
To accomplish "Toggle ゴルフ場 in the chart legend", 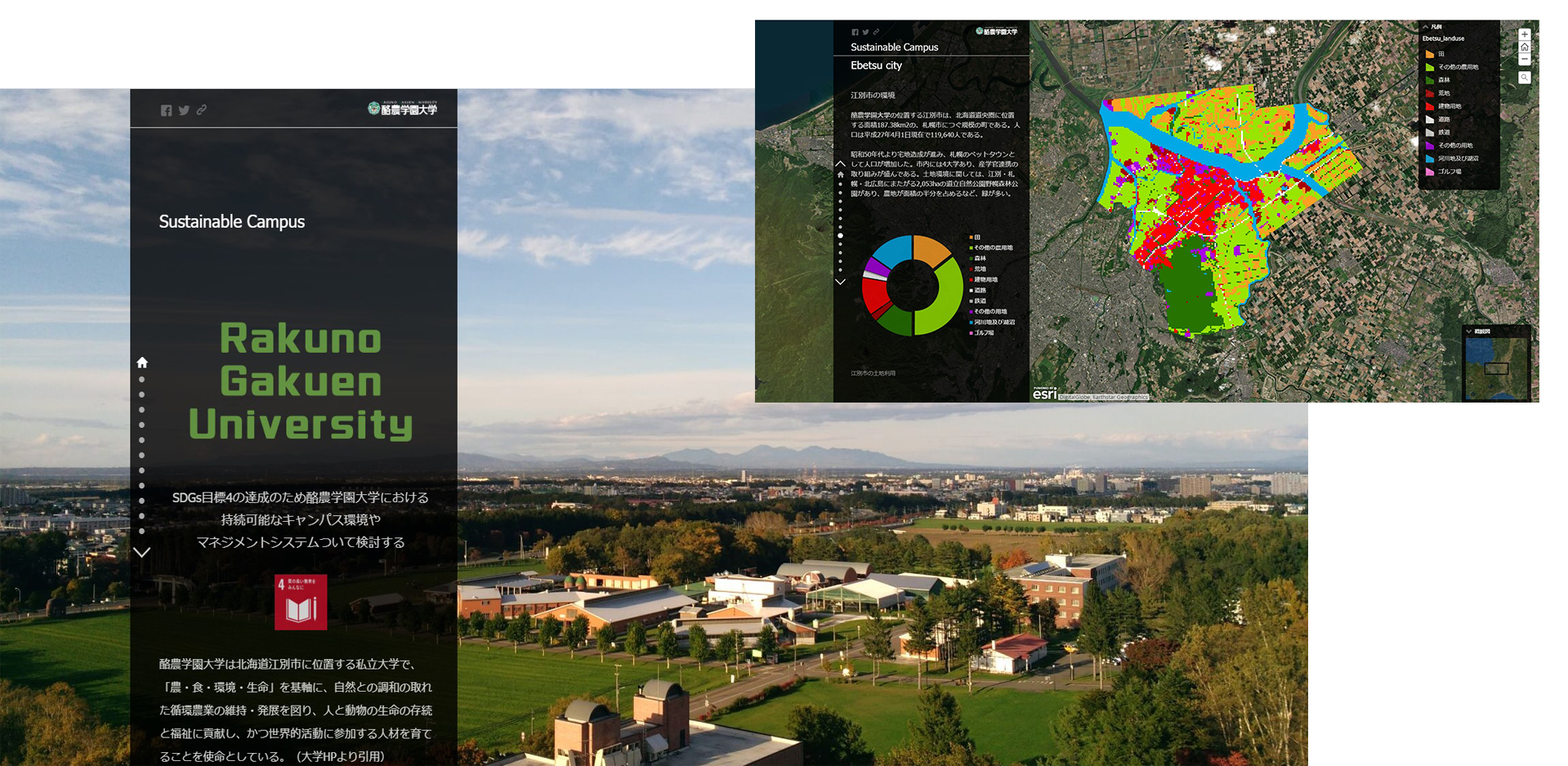I will pos(982,332).
